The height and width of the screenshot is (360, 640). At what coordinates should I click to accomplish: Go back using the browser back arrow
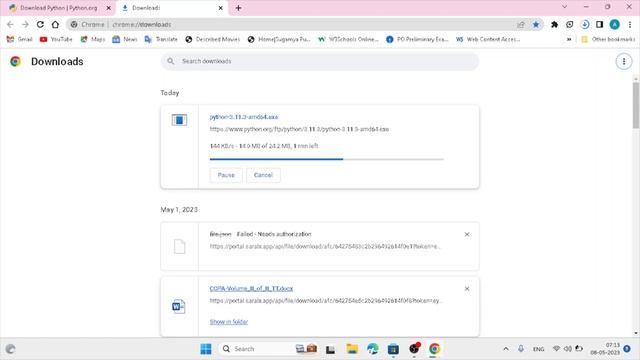[x=10, y=24]
